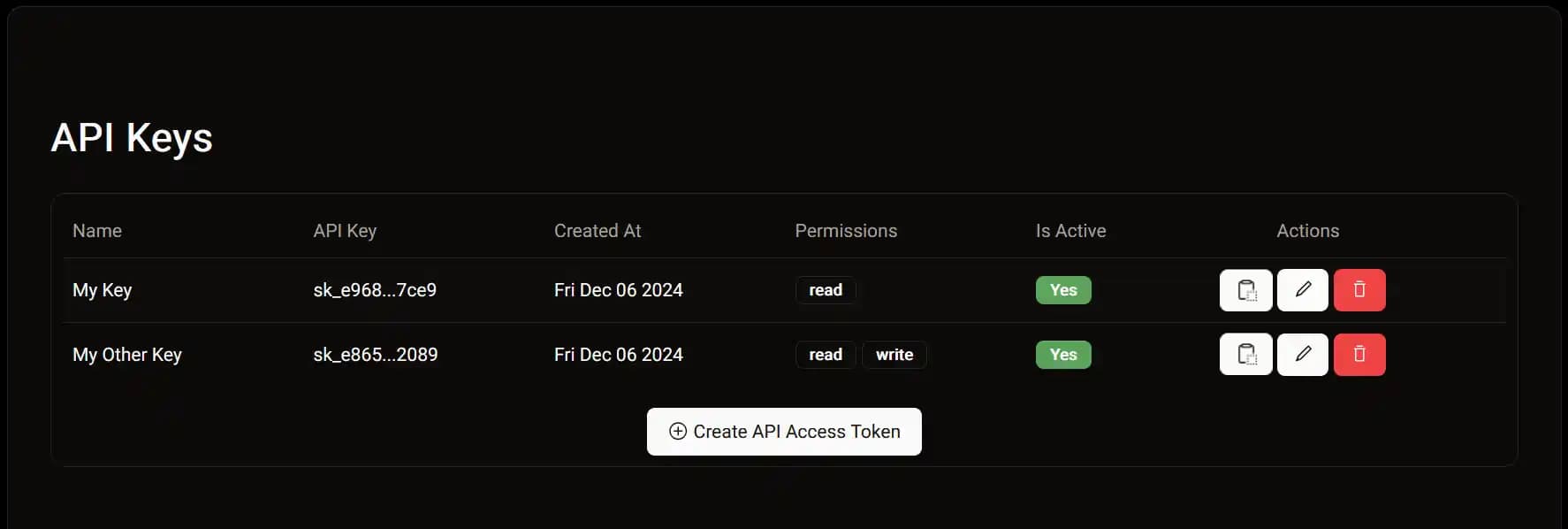Image resolution: width=1568 pixels, height=529 pixels.
Task: Click the edit pencil for My Key
Action: point(1301,289)
